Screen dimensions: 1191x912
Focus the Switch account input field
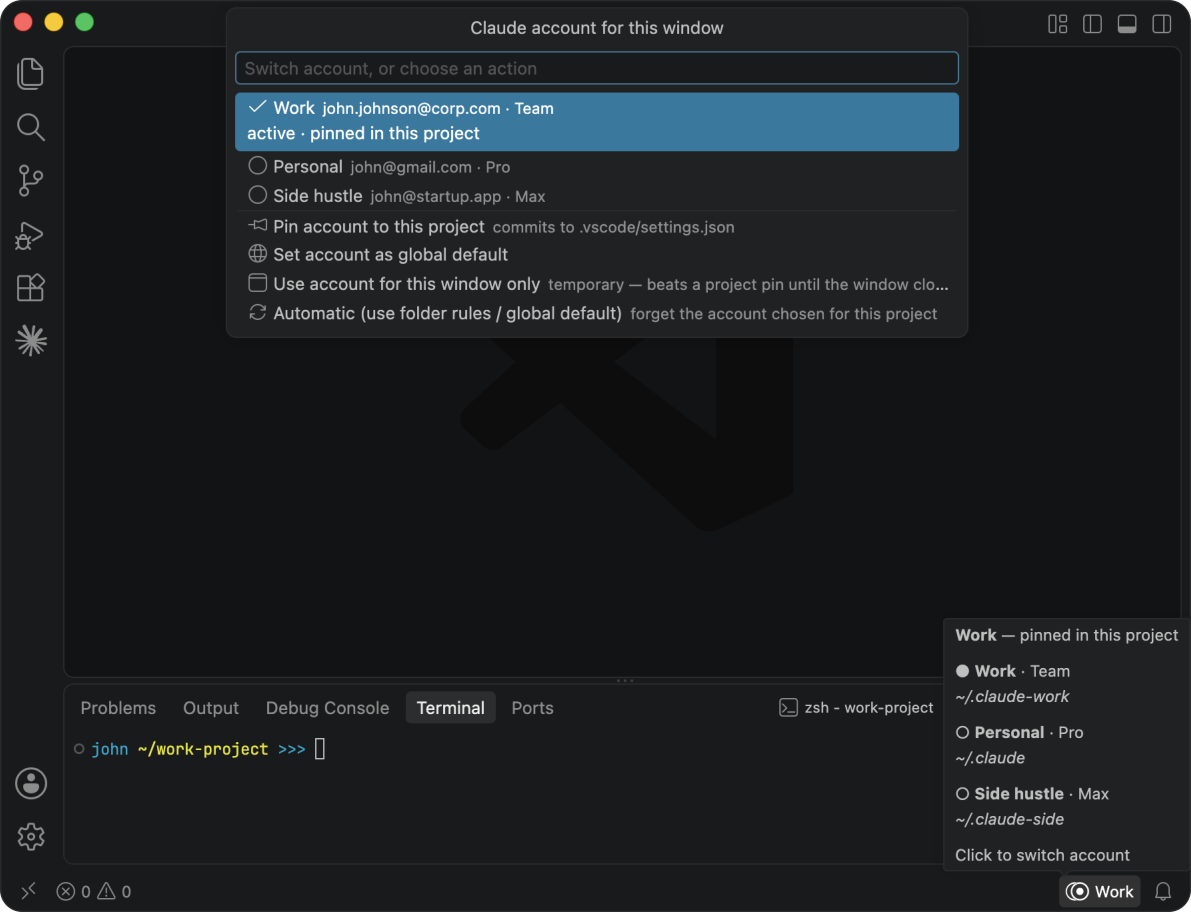(597, 68)
